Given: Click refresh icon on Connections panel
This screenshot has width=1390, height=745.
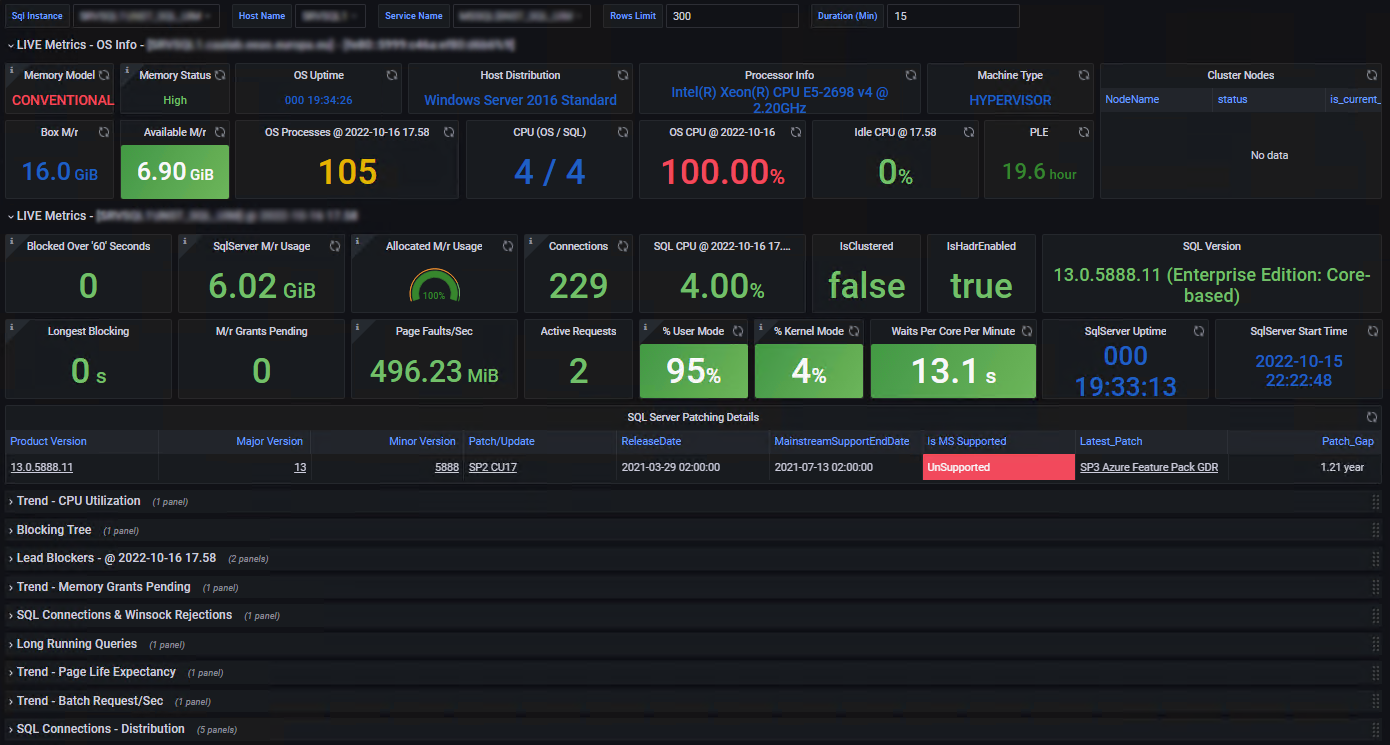Looking at the screenshot, I should tap(622, 246).
